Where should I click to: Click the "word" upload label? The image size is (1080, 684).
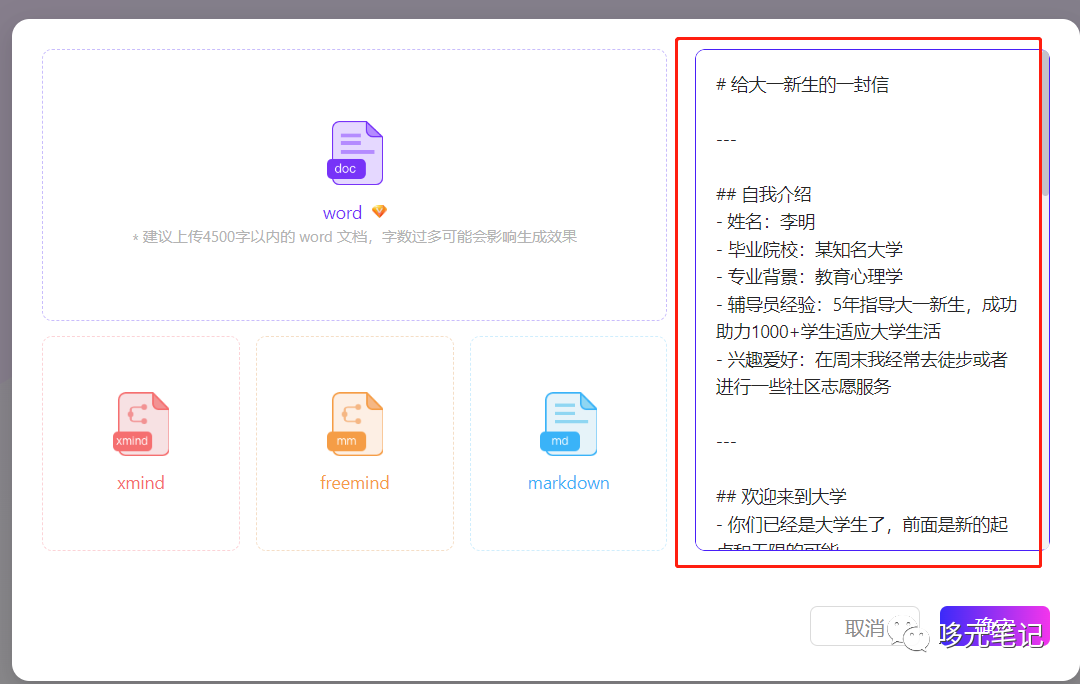[342, 213]
